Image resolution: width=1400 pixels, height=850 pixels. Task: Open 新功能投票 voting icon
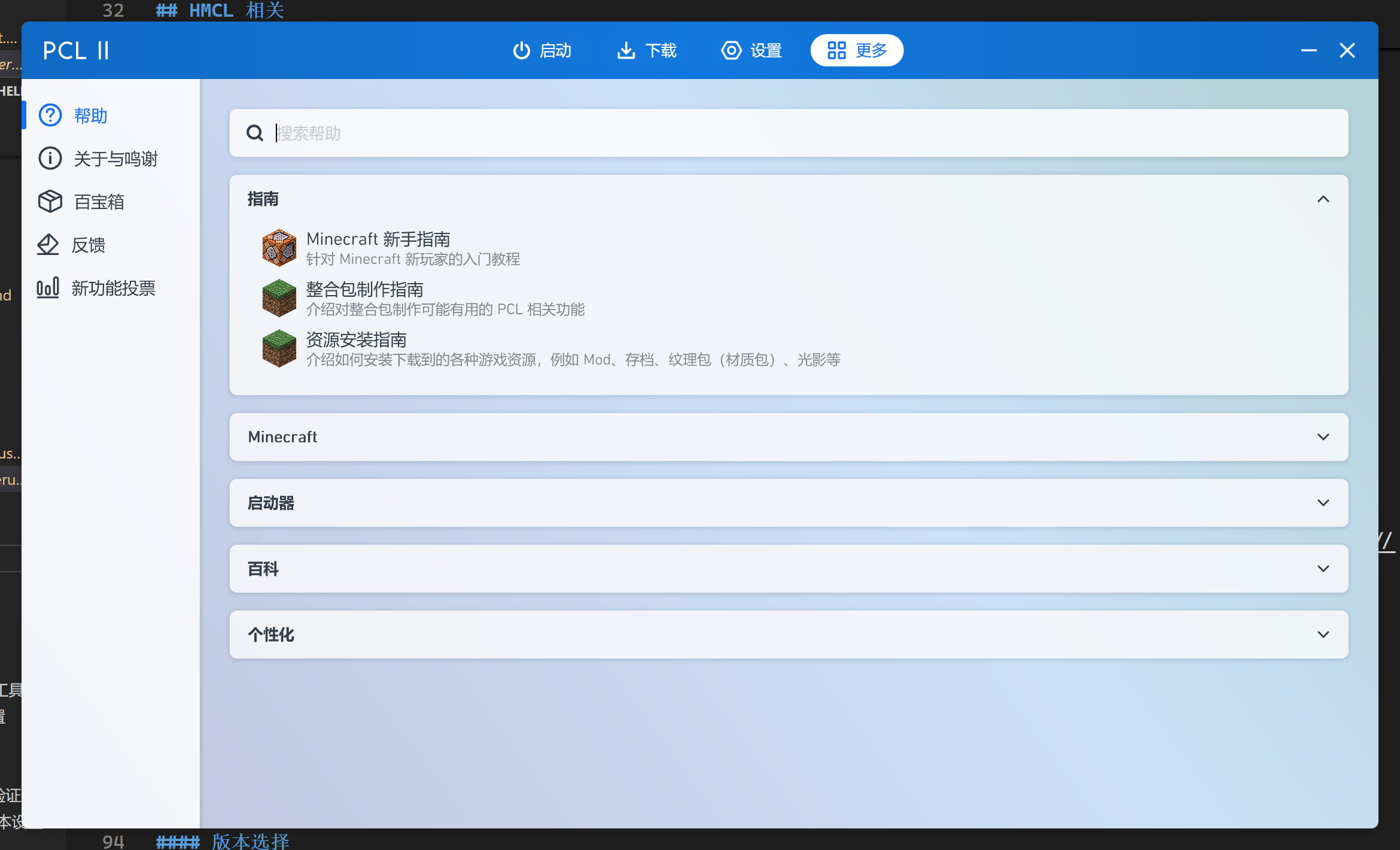pos(48,287)
